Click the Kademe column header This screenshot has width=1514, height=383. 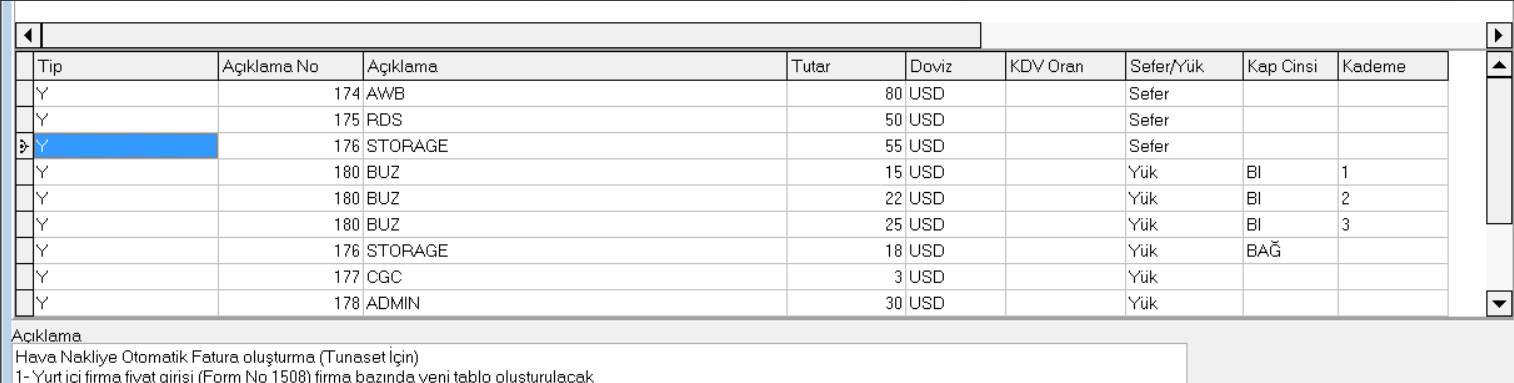[1393, 67]
